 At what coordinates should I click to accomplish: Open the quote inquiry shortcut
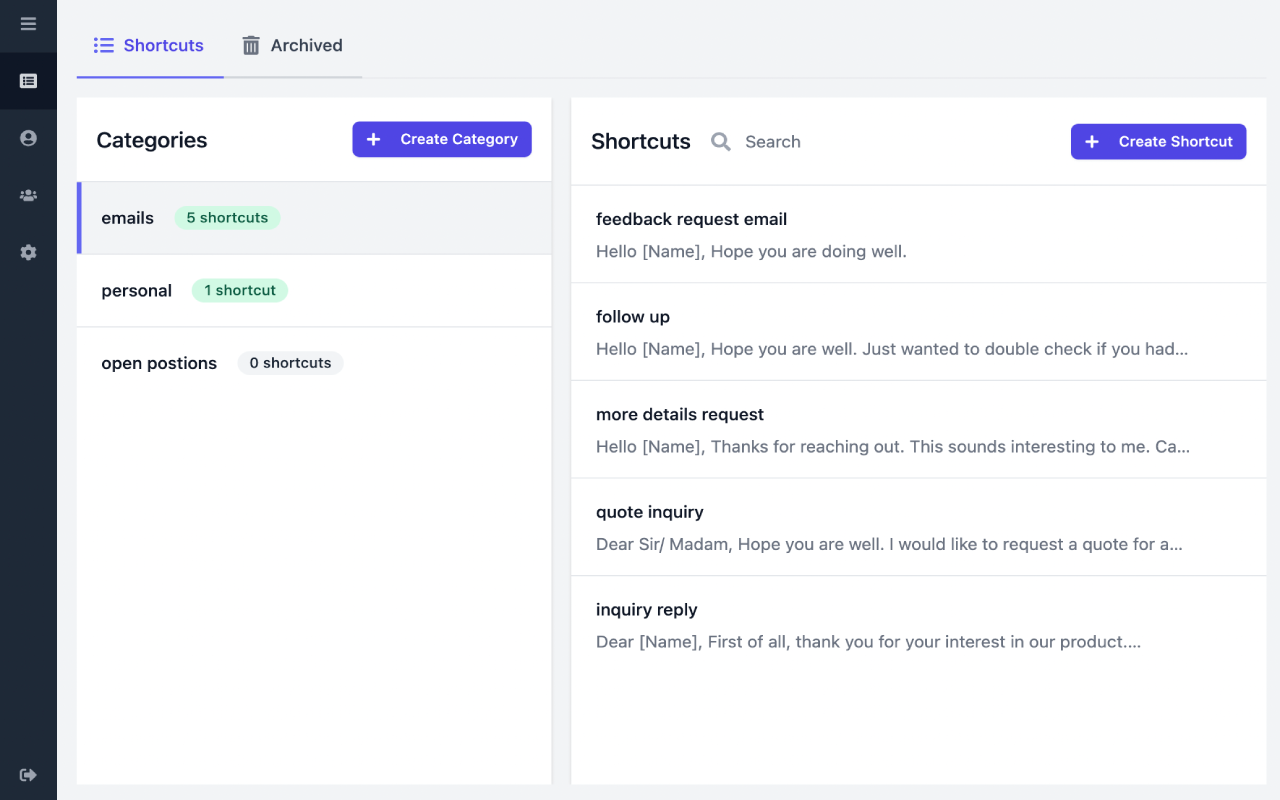pyautogui.click(x=918, y=527)
